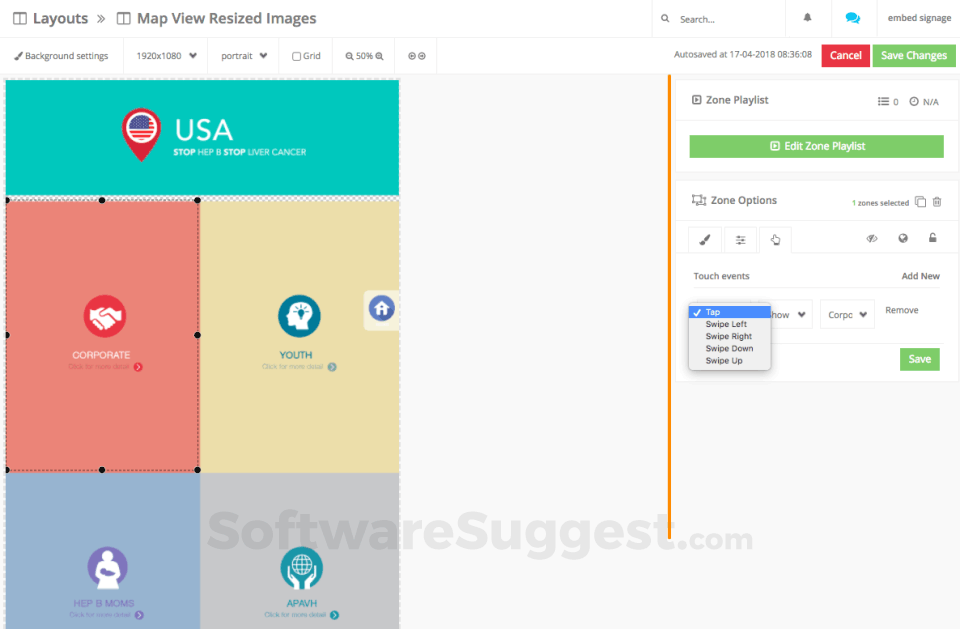Image resolution: width=960 pixels, height=629 pixels.
Task: Open the 1920x1080 resolution dropdown
Action: click(x=166, y=56)
